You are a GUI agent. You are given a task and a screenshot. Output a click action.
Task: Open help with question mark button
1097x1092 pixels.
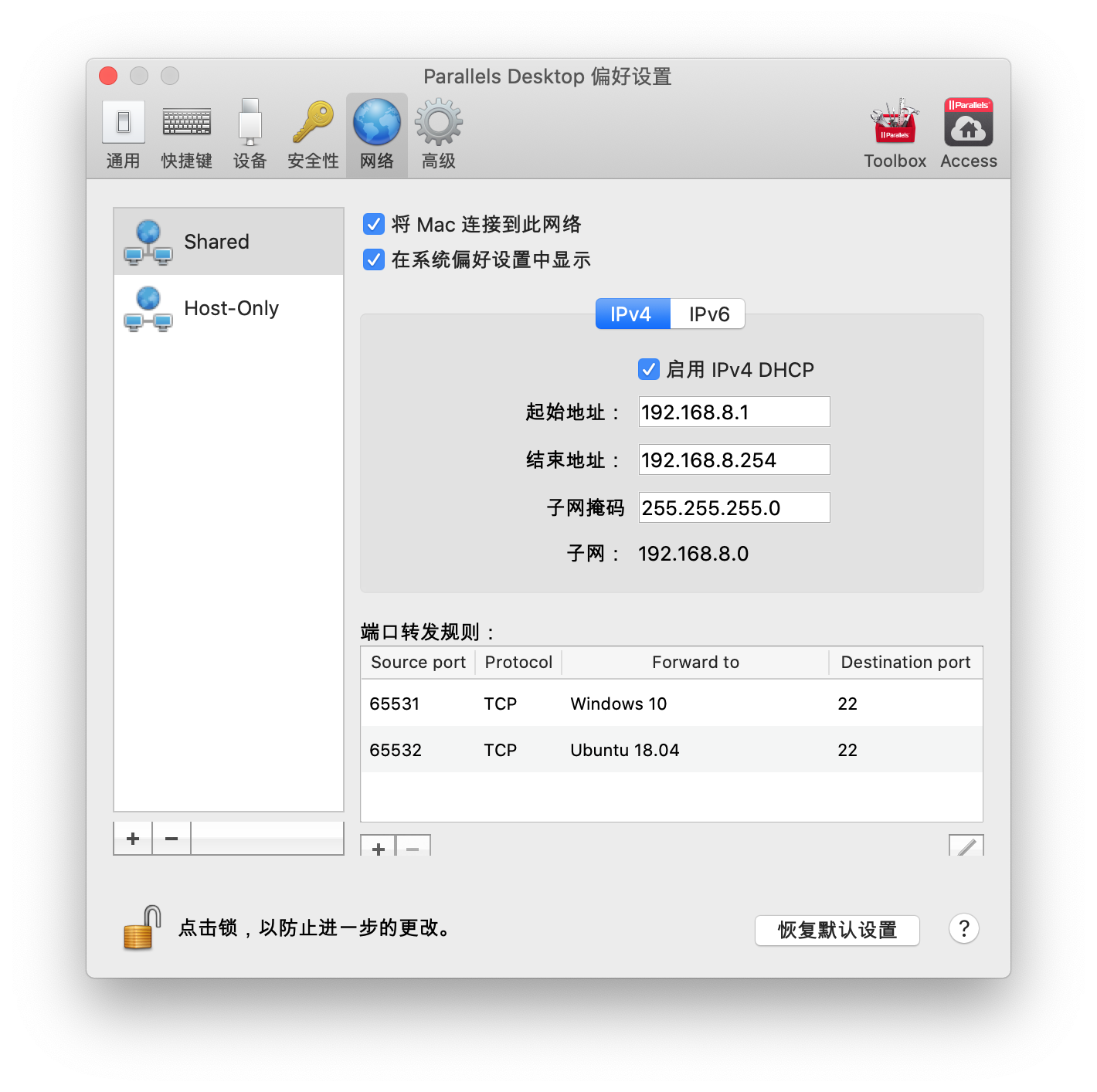point(963,928)
